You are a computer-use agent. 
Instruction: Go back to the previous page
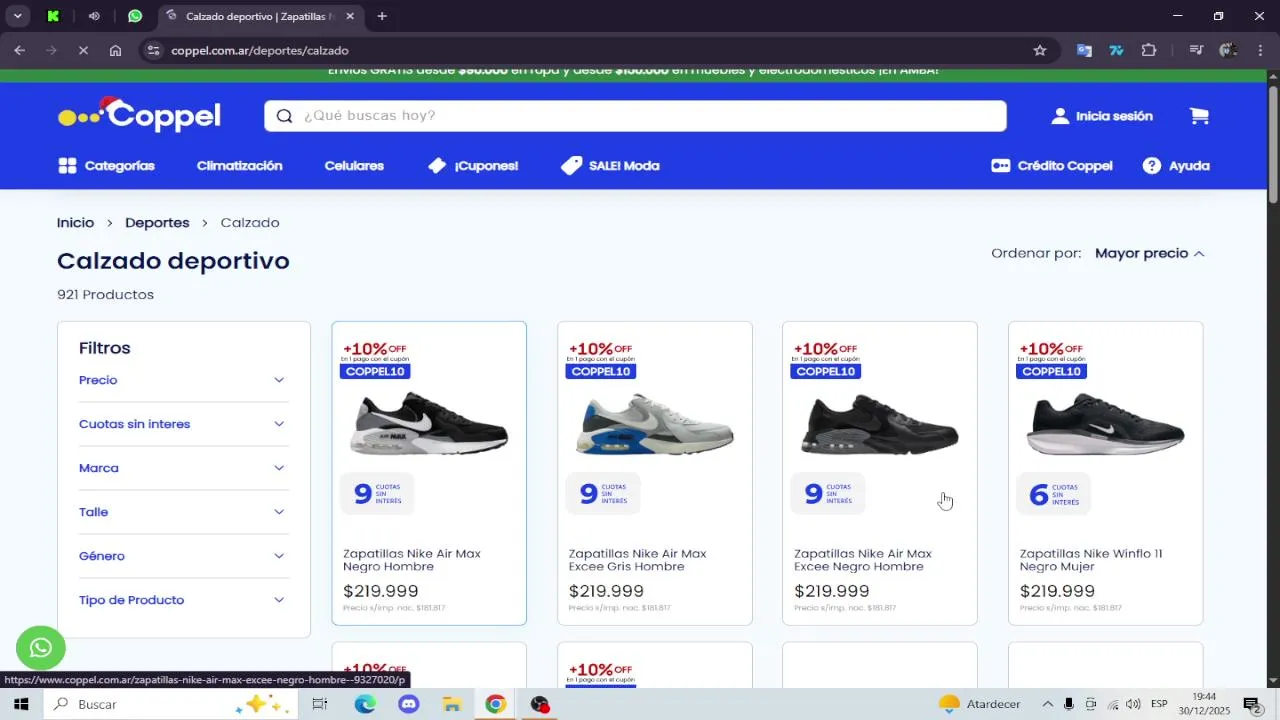tap(20, 50)
